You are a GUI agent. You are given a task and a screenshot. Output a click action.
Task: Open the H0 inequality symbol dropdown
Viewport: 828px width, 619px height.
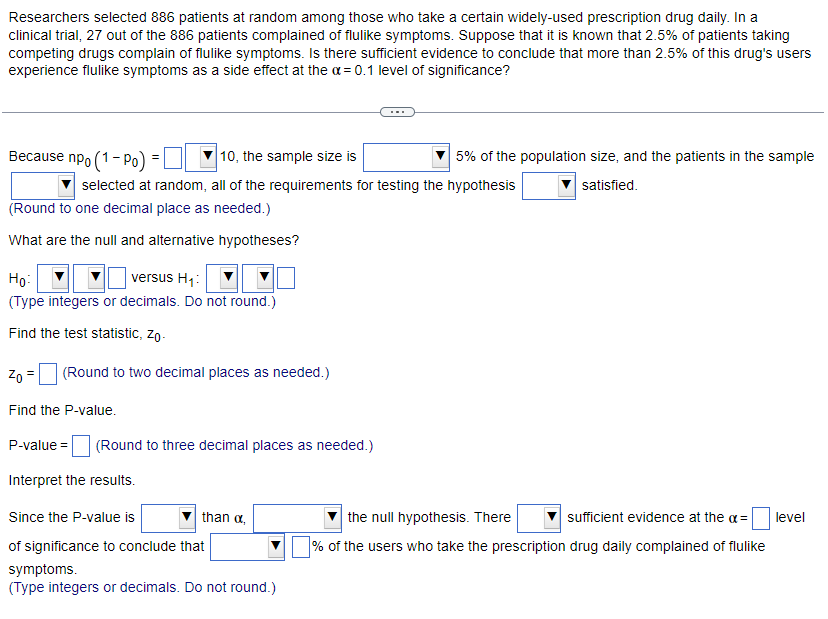90,277
